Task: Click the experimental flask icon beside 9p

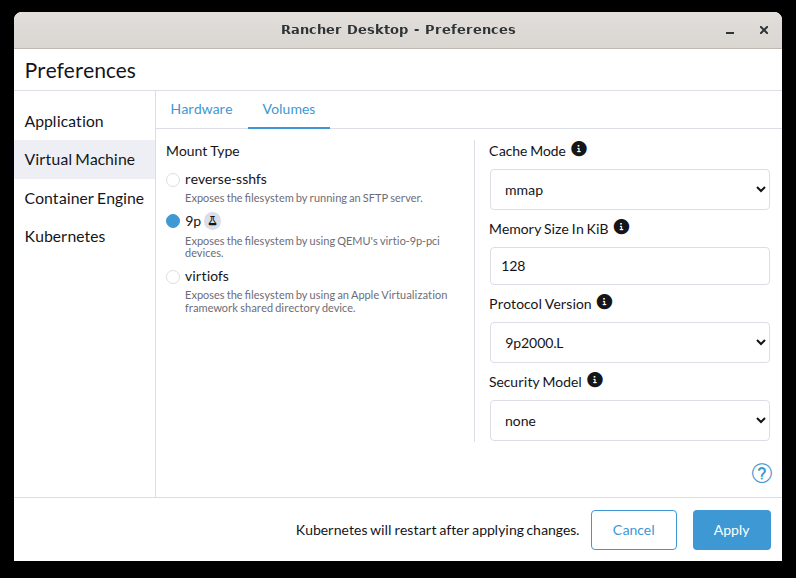Action: click(x=212, y=221)
